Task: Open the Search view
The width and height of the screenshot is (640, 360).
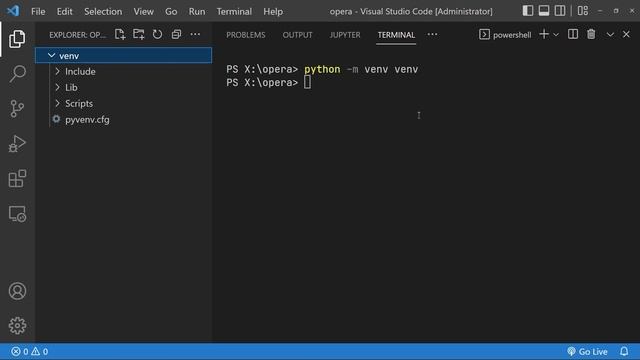Action: [17, 74]
